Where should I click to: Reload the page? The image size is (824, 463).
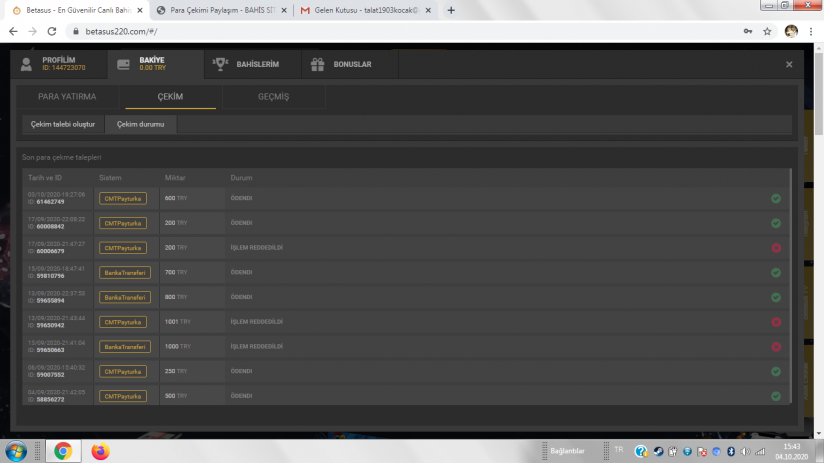point(52,32)
